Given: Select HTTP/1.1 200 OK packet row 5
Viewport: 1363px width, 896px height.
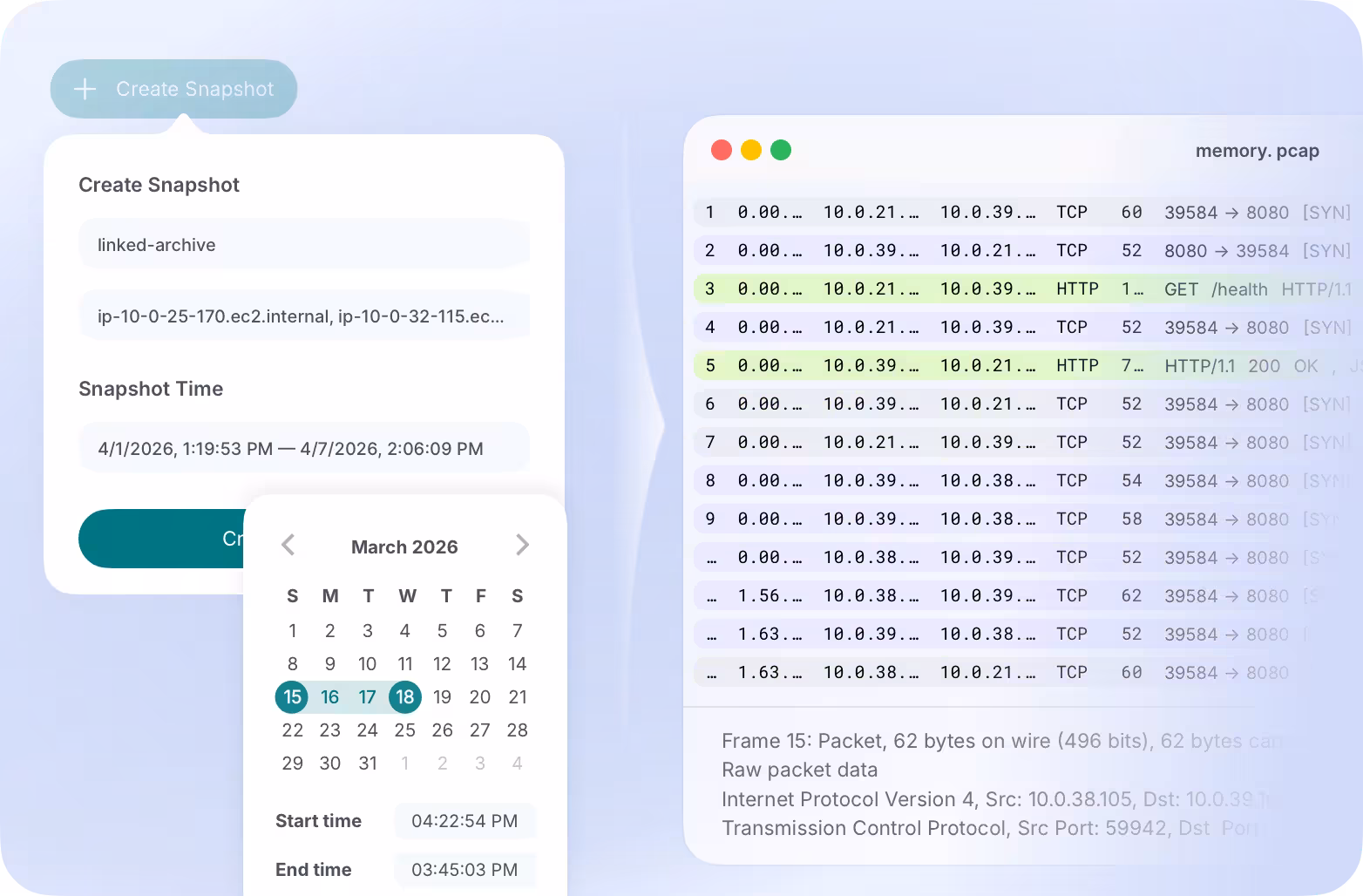Looking at the screenshot, I should (1028, 365).
